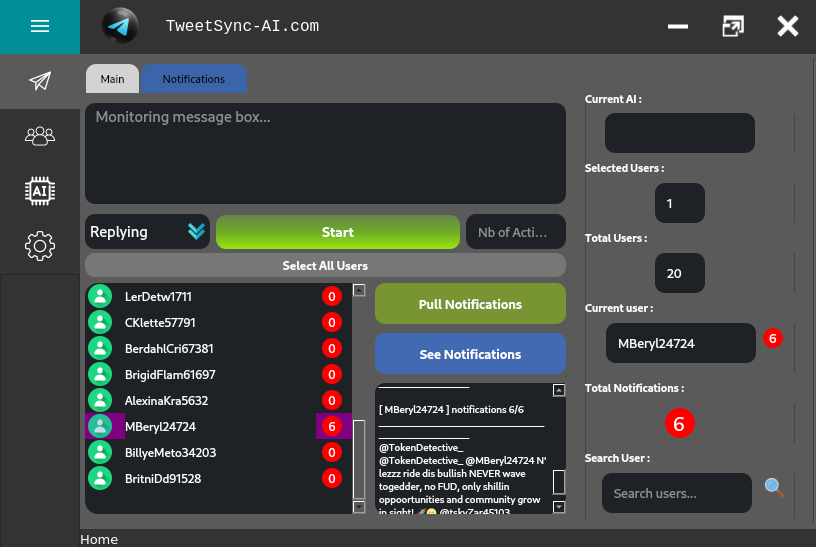Viewport: 816px width, 547px height.
Task: Click notification badge for CKlette57791
Action: tap(332, 322)
